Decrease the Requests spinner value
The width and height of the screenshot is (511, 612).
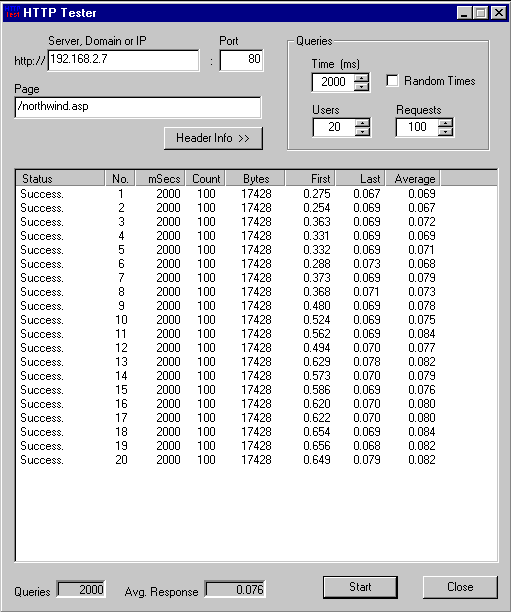click(x=445, y=132)
